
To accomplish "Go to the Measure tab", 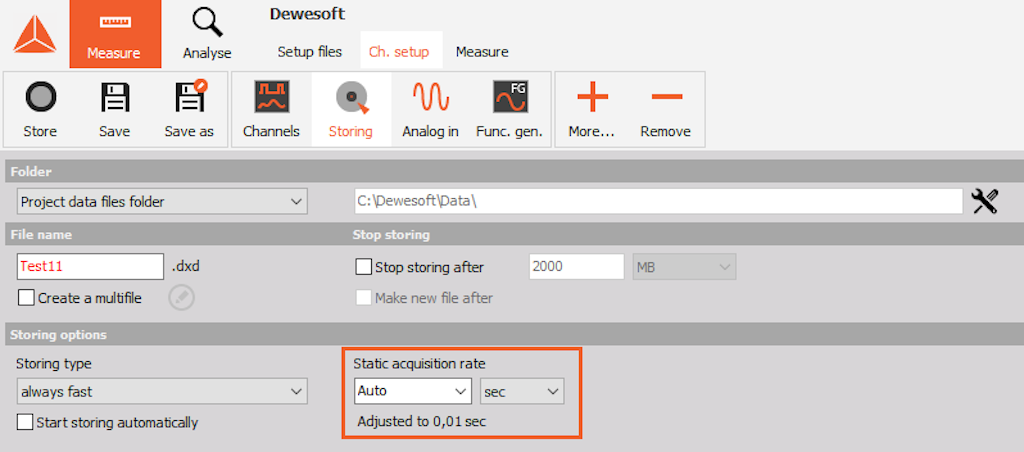I will pyautogui.click(x=482, y=52).
